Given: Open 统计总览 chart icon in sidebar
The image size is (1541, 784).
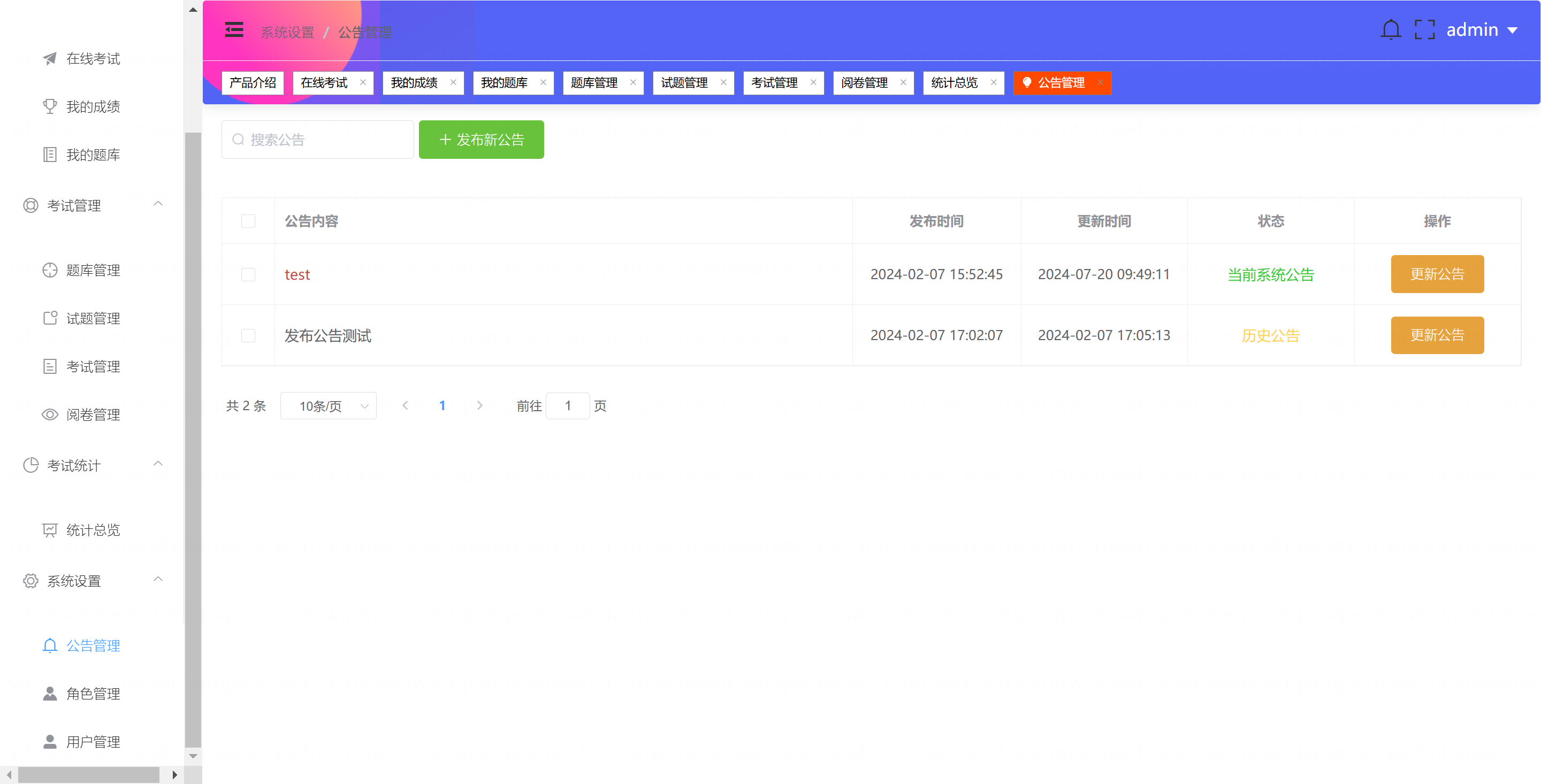Looking at the screenshot, I should (x=50, y=530).
